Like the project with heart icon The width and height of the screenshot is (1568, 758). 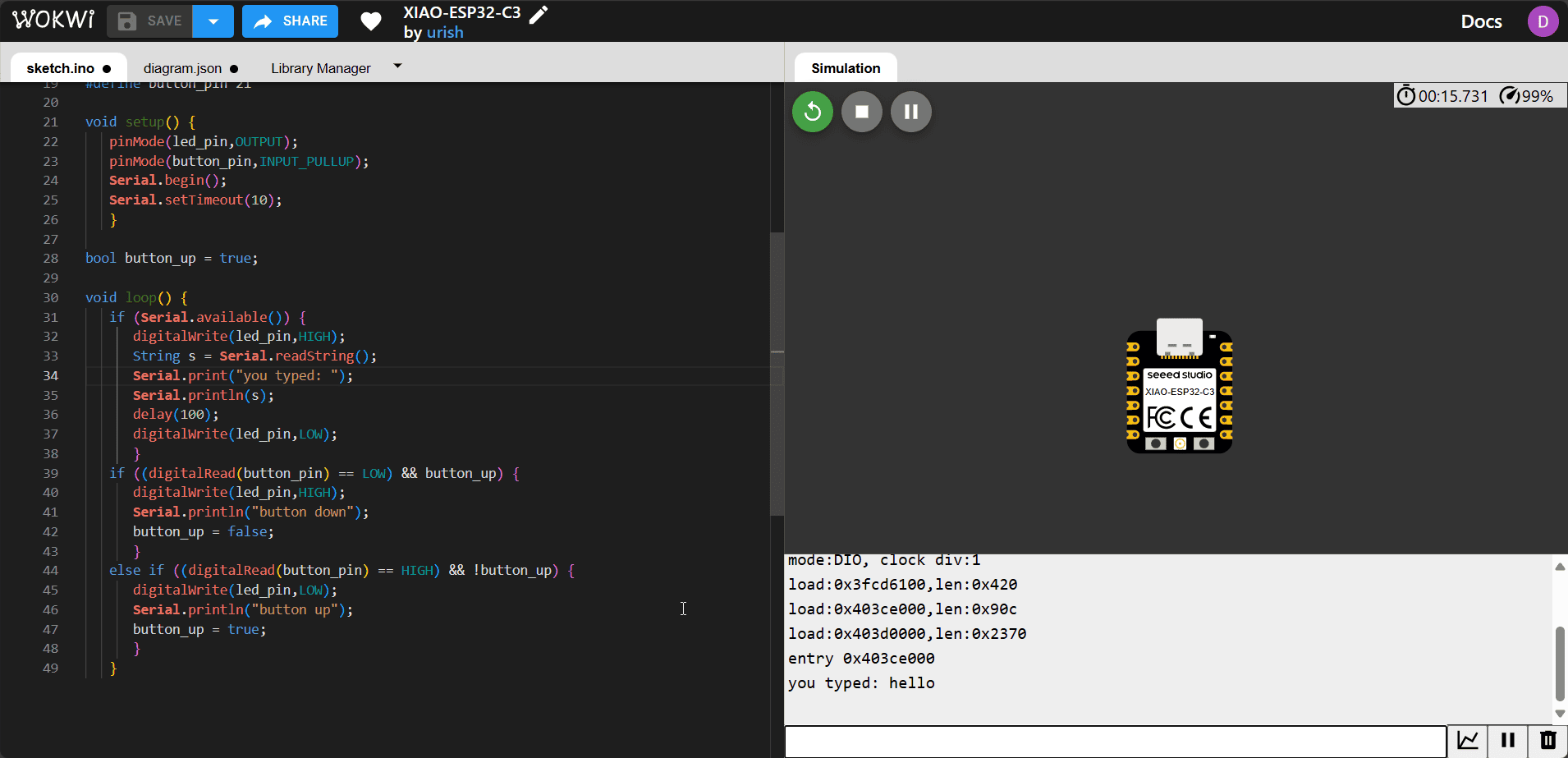(x=371, y=21)
